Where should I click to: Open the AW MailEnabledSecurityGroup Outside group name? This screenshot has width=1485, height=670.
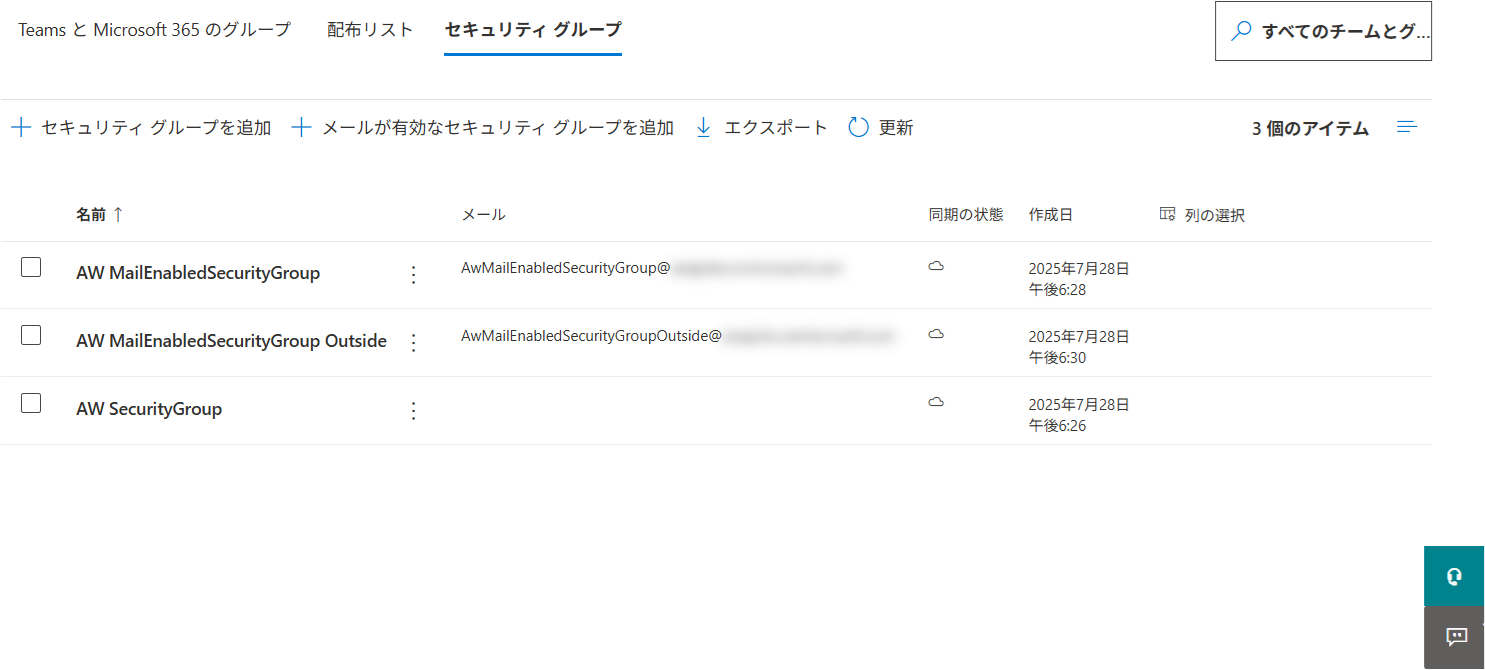231,341
